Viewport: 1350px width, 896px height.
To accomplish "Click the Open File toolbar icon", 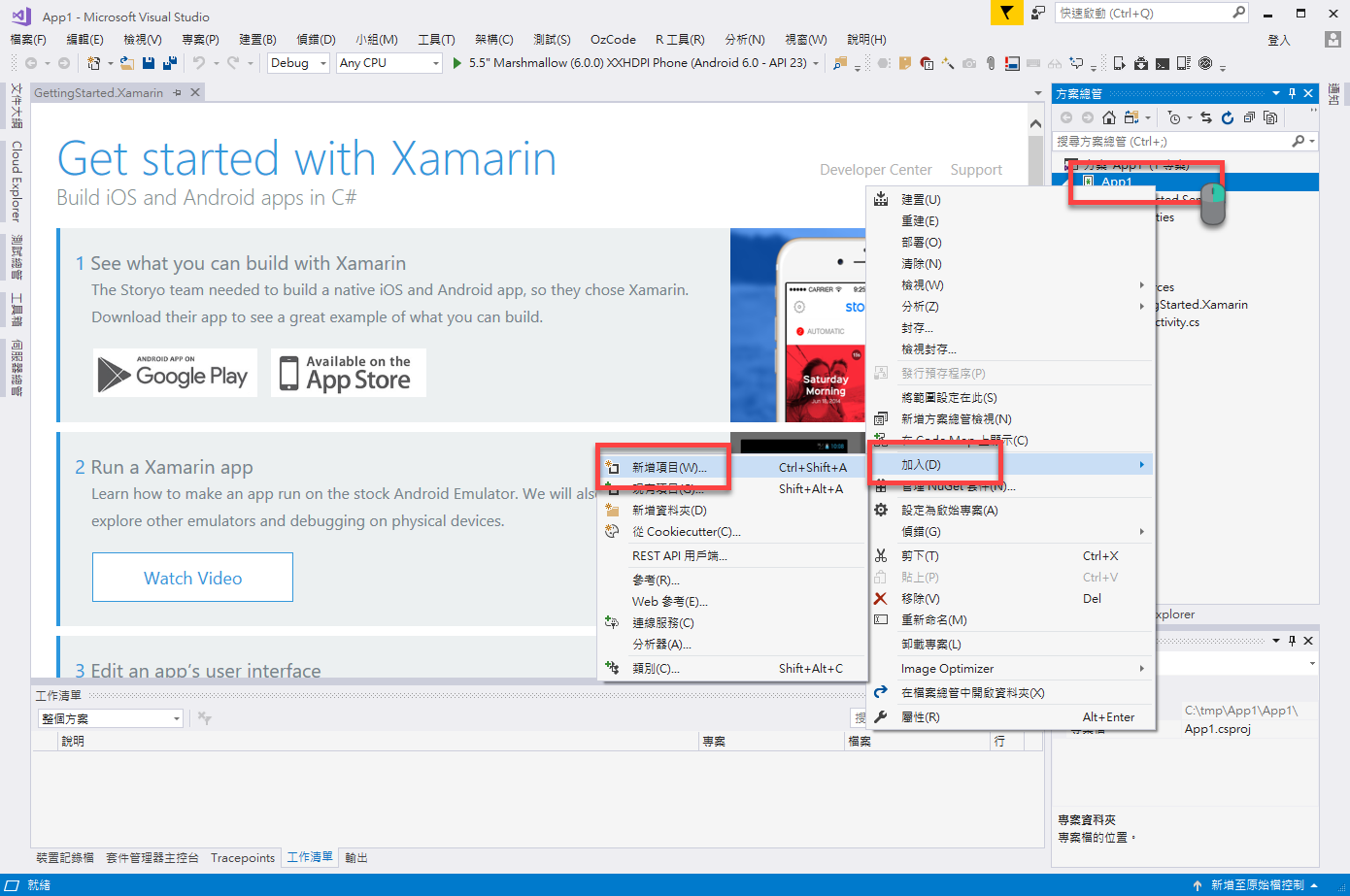I will 127,63.
